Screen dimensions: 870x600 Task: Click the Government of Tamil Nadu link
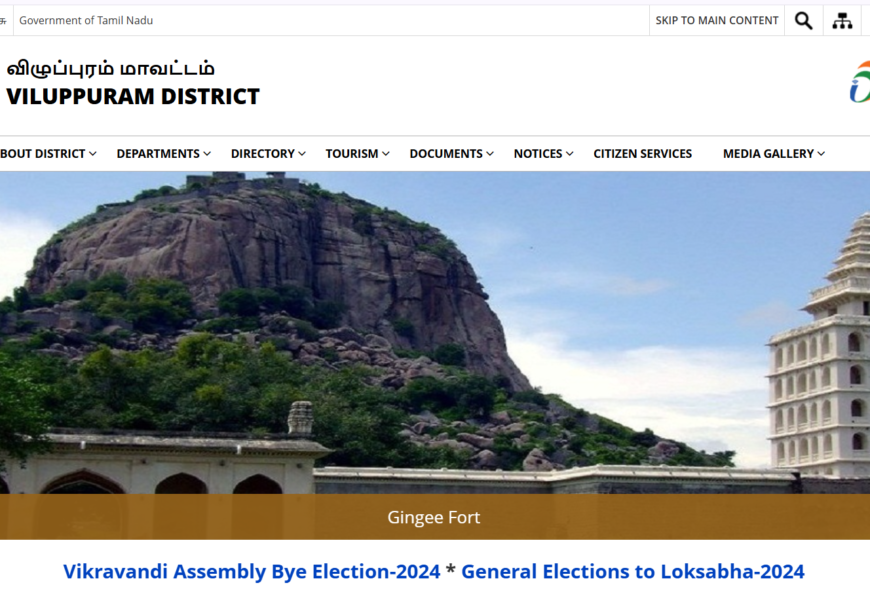coord(86,21)
